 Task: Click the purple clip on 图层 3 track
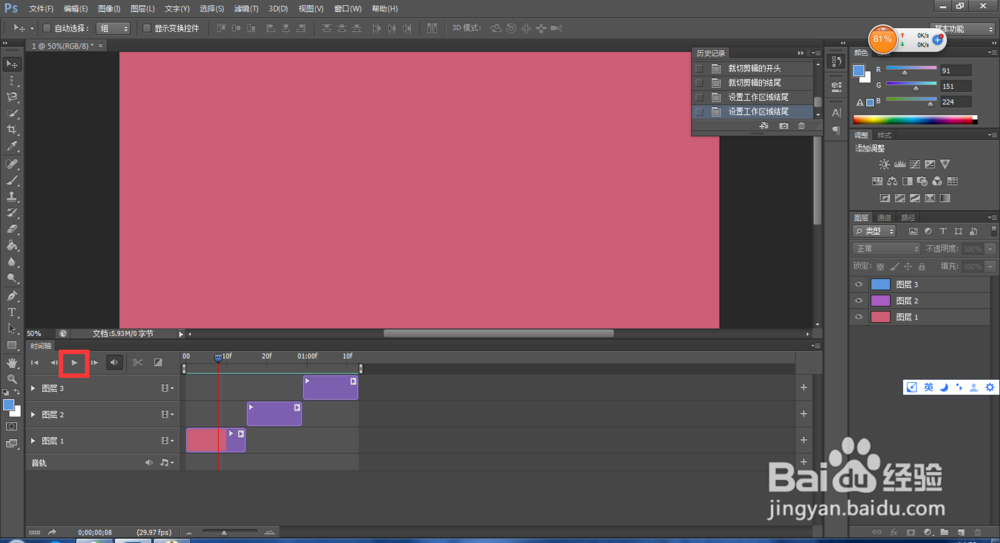330,388
